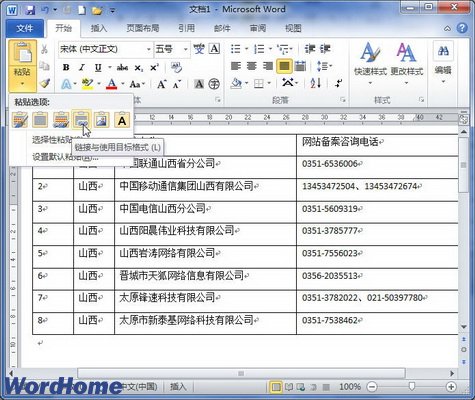Image resolution: width=475 pixels, height=400 pixels.
Task: Click the Save icon in quick access toolbar
Action: pyautogui.click(x=30, y=10)
